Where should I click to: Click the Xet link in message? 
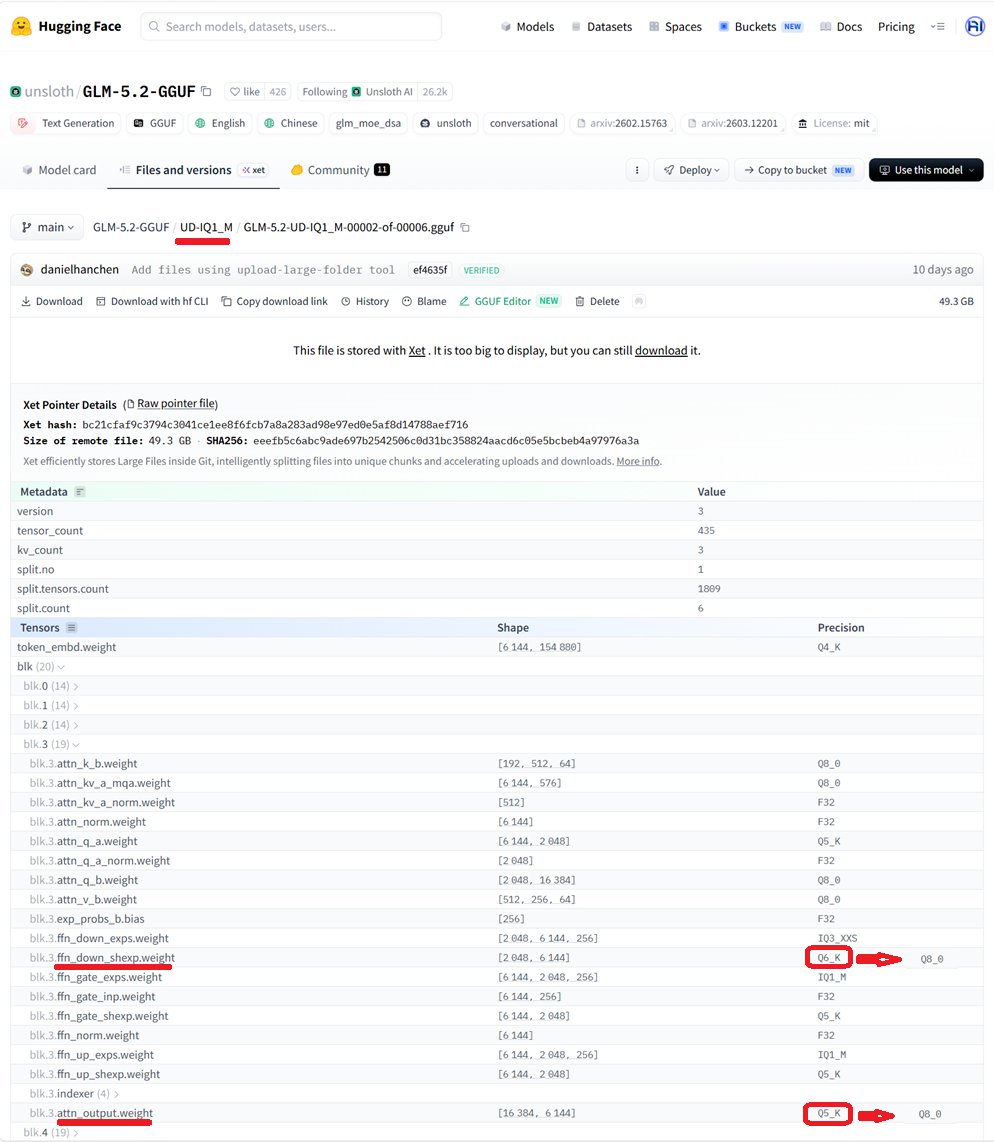click(x=417, y=350)
